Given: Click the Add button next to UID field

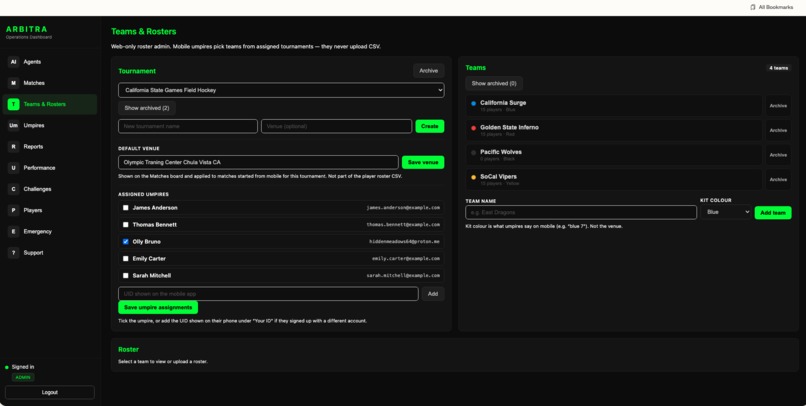Looking at the screenshot, I should (433, 294).
